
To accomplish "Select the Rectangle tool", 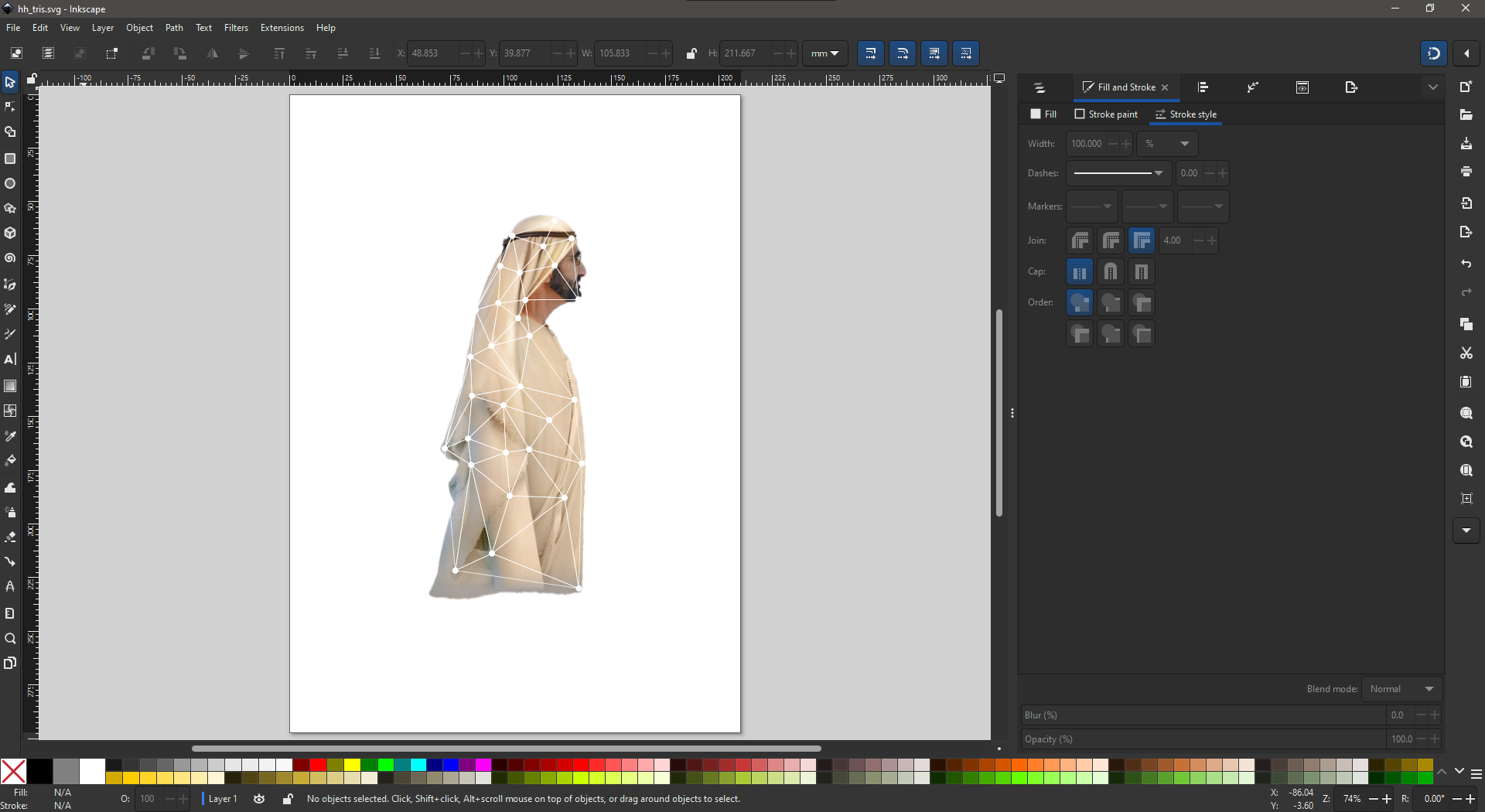I will pos(10,159).
